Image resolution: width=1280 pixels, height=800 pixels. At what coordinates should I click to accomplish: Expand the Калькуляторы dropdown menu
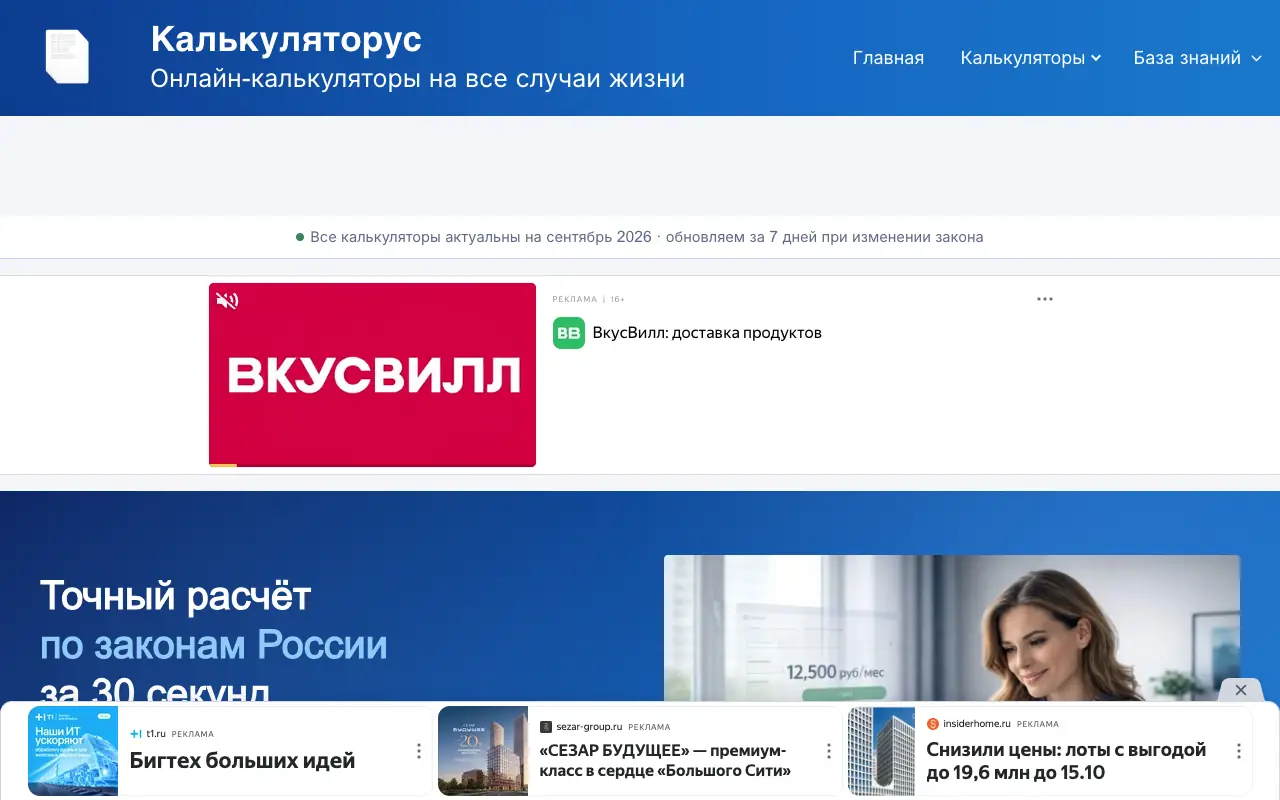(1030, 58)
